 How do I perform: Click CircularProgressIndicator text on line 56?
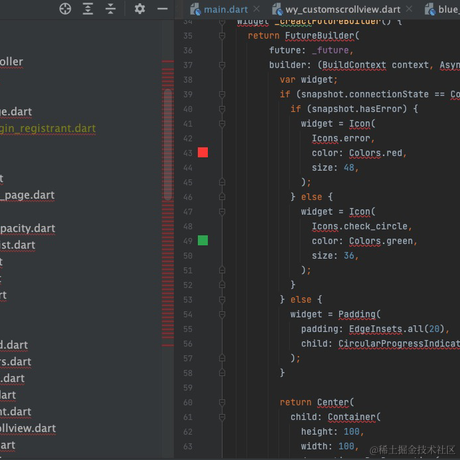coord(399,344)
